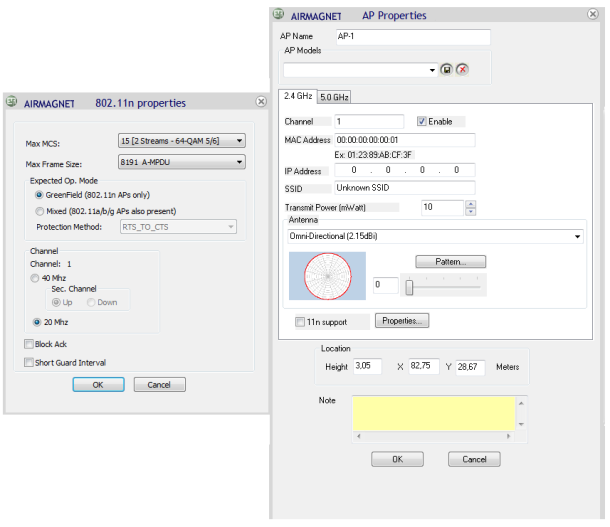This screenshot has height=527, width=610.
Task: Switch to the 2.4 GHz tab
Action: pos(298,96)
